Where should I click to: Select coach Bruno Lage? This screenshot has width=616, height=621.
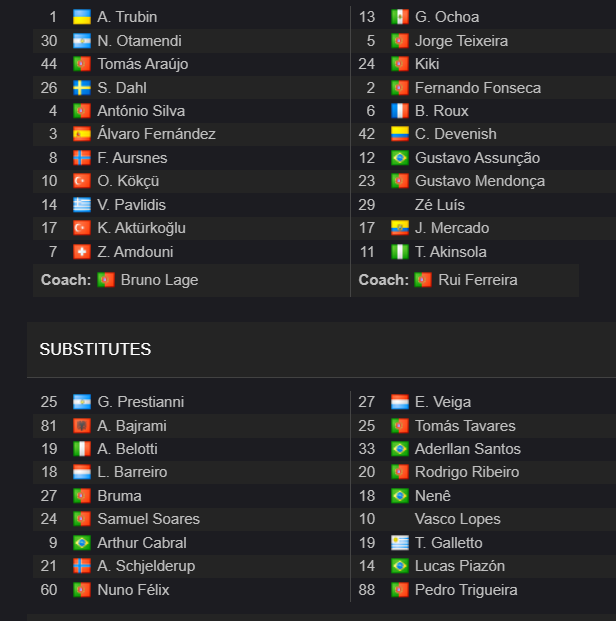point(159,280)
